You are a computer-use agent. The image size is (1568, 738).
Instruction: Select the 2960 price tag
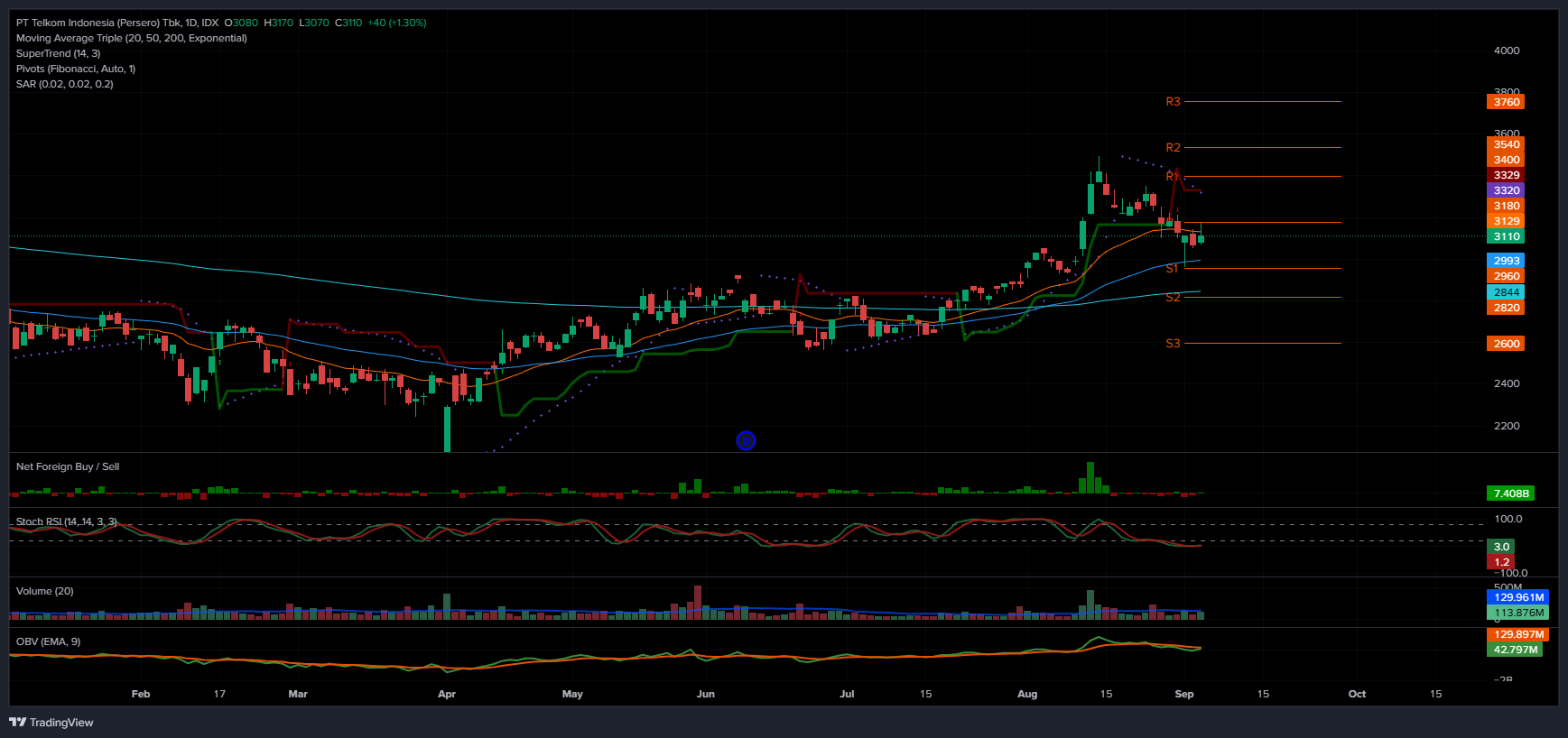1506,276
